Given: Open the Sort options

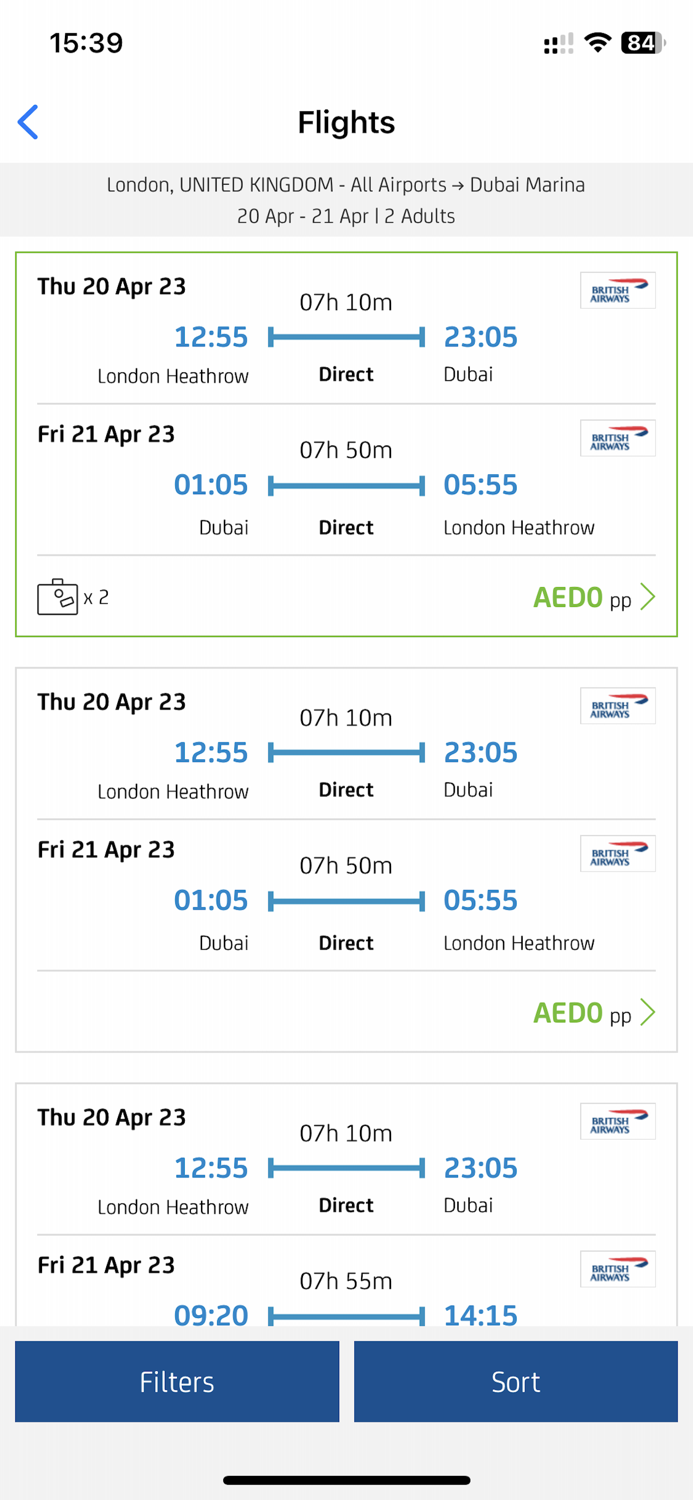Looking at the screenshot, I should tap(515, 1381).
